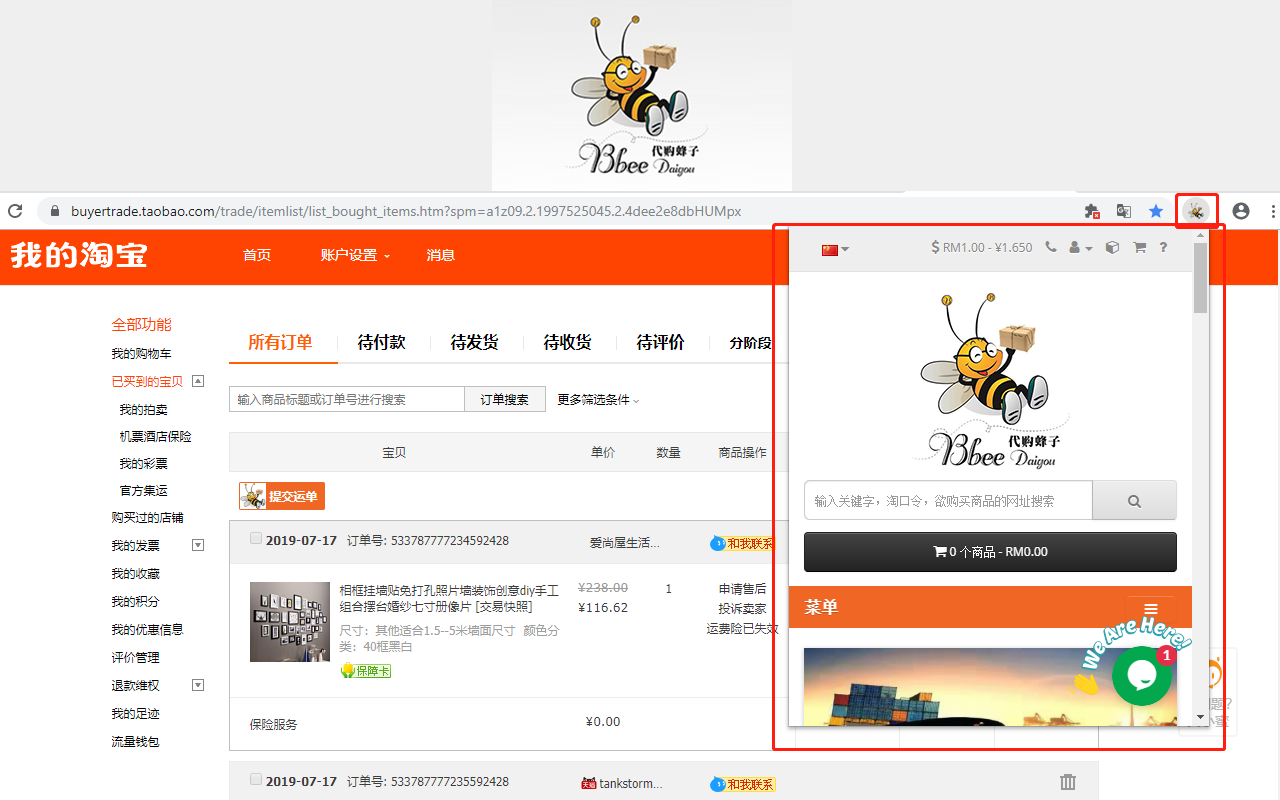Click the 申请售后 link

[742, 589]
